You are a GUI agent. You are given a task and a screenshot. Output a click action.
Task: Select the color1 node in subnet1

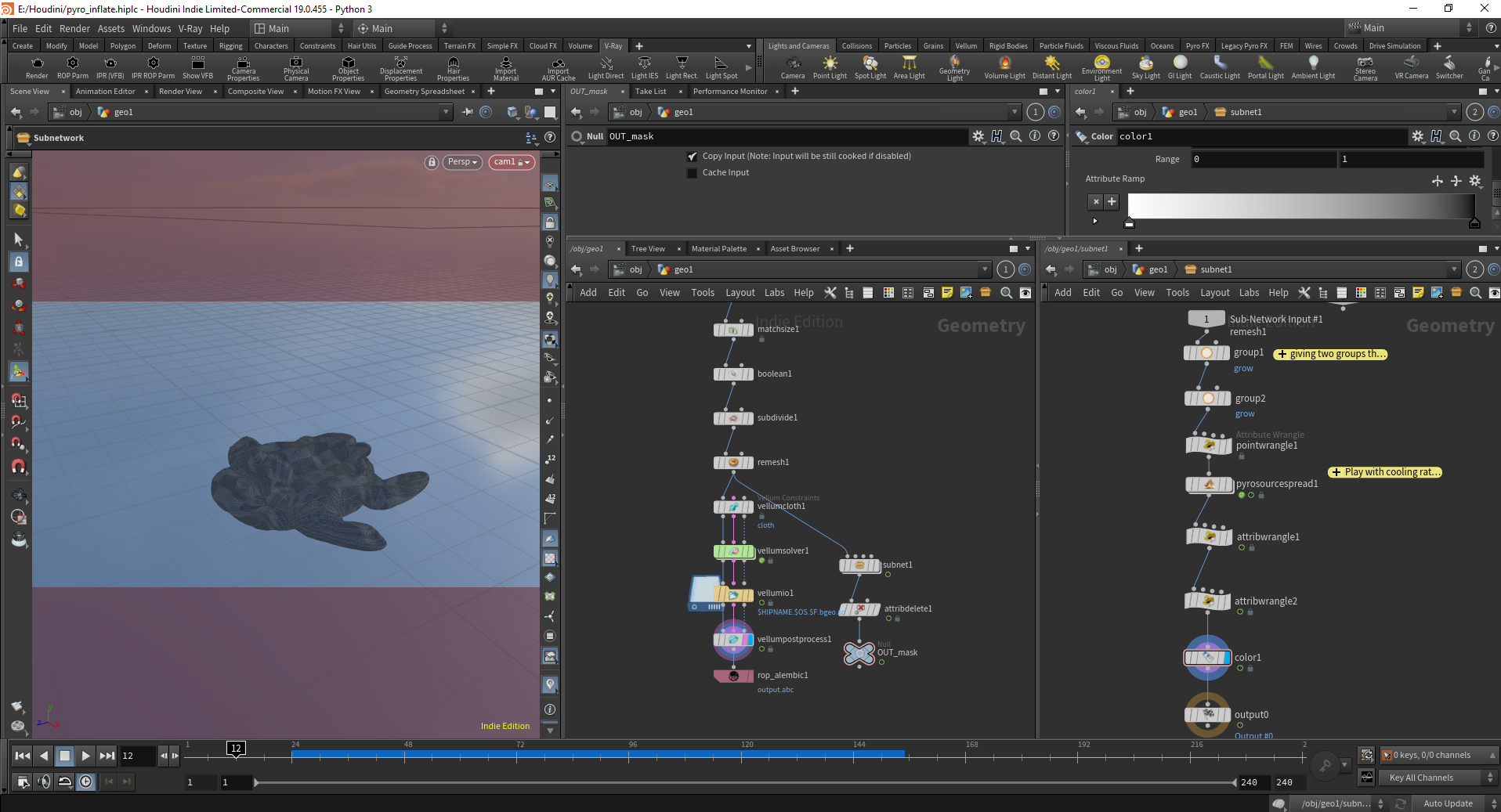[1207, 658]
